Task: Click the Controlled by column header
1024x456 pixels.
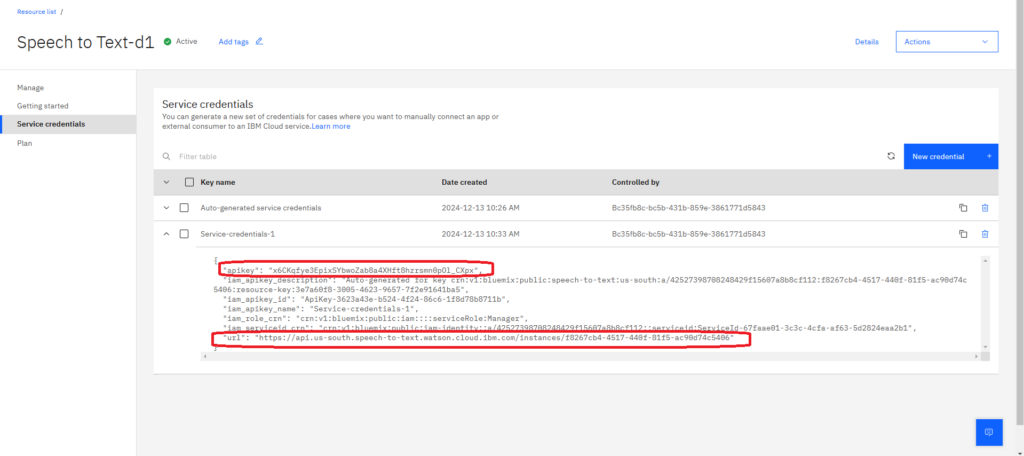Action: tap(635, 182)
